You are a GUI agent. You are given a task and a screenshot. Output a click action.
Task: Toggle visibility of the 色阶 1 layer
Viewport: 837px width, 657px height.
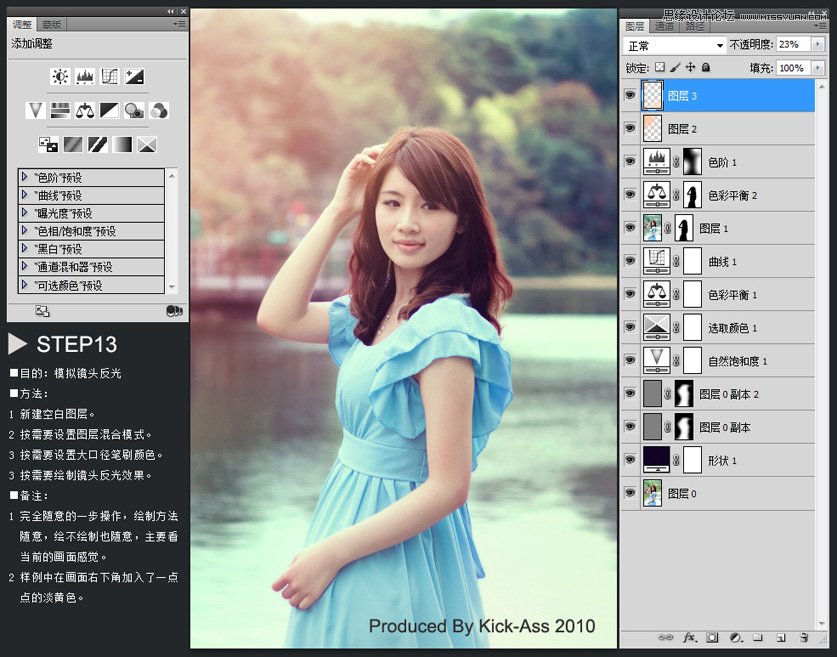pyautogui.click(x=630, y=161)
